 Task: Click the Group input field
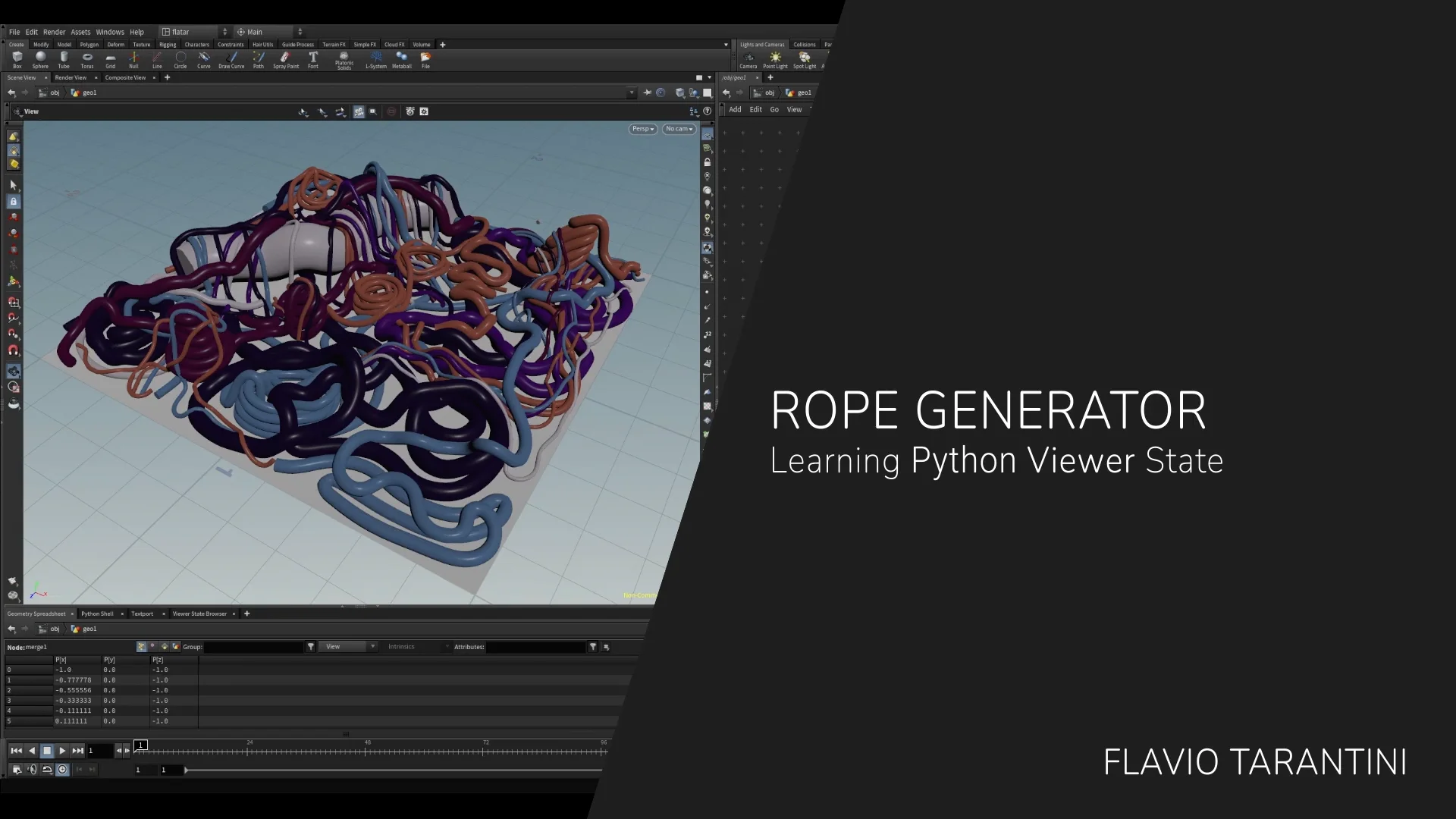[254, 647]
